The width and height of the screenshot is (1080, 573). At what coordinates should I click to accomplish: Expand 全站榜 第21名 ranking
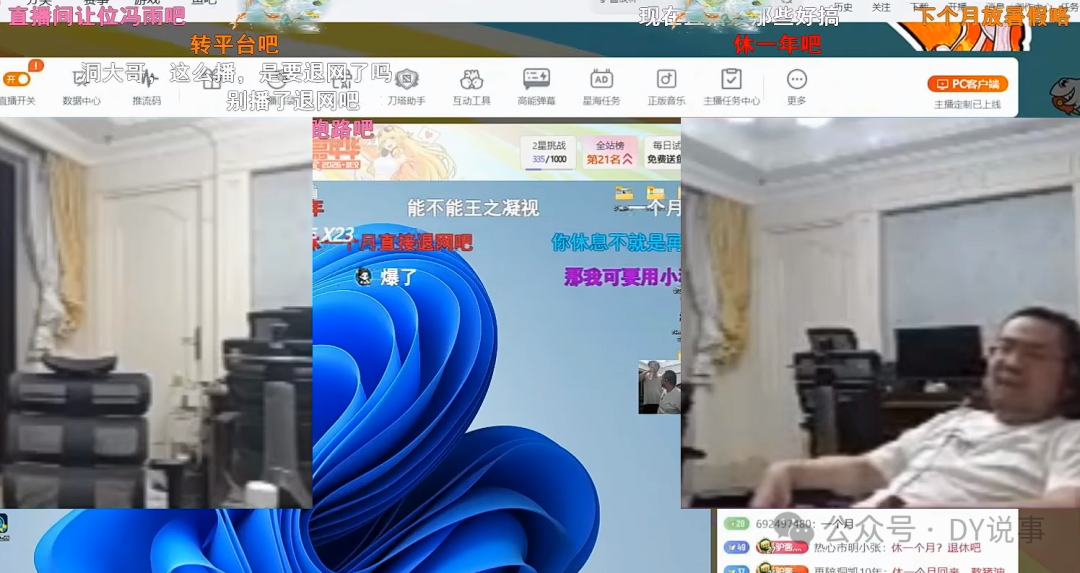coord(610,152)
